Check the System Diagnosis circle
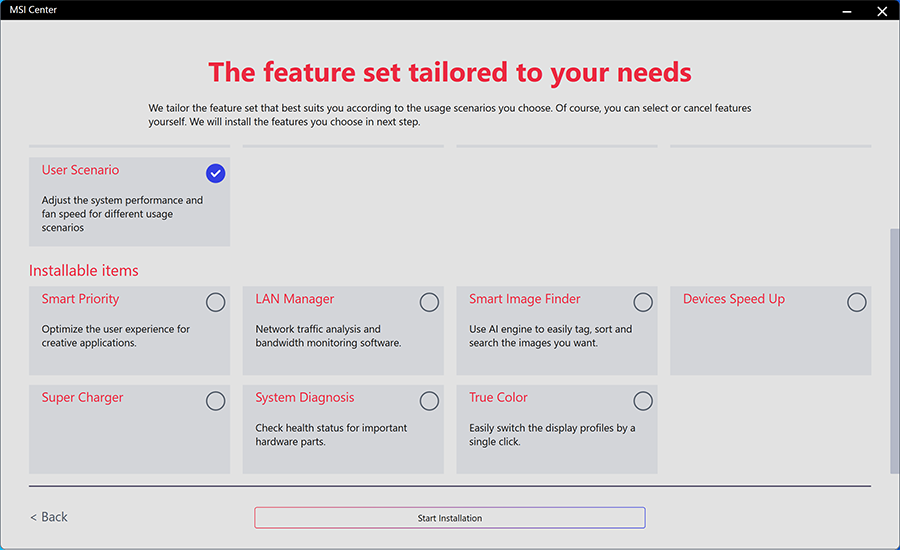Viewport: 900px width, 550px height. point(429,401)
